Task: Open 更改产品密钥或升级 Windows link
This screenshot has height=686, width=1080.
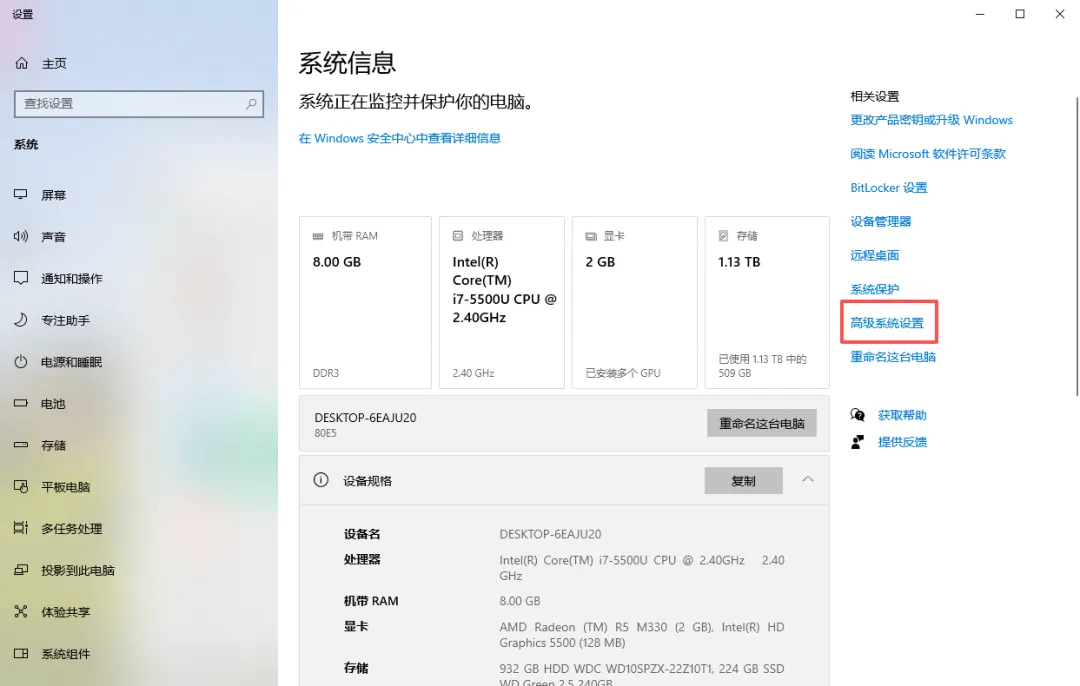Action: coord(931,120)
